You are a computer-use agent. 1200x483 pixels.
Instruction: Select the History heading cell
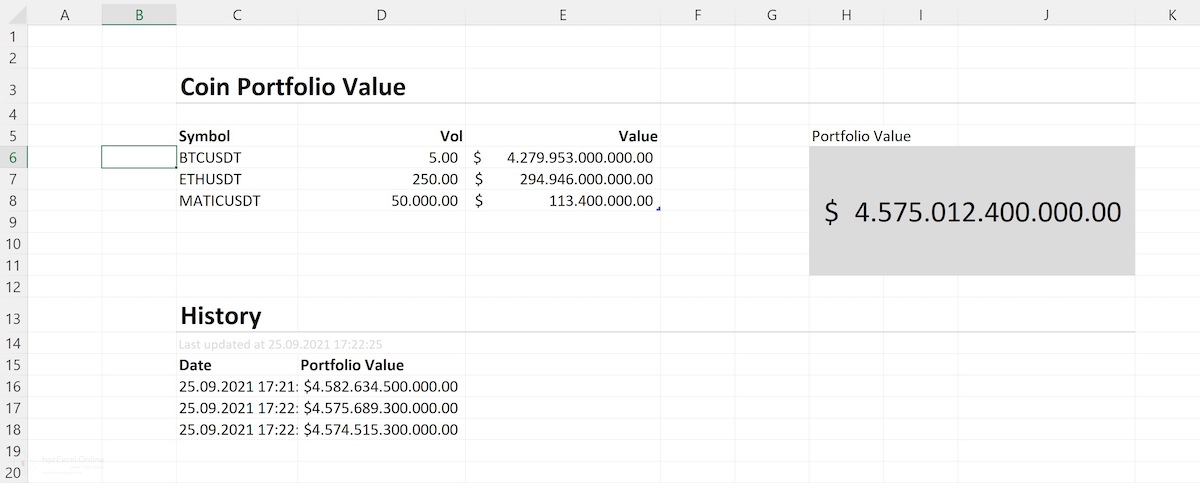(x=221, y=317)
